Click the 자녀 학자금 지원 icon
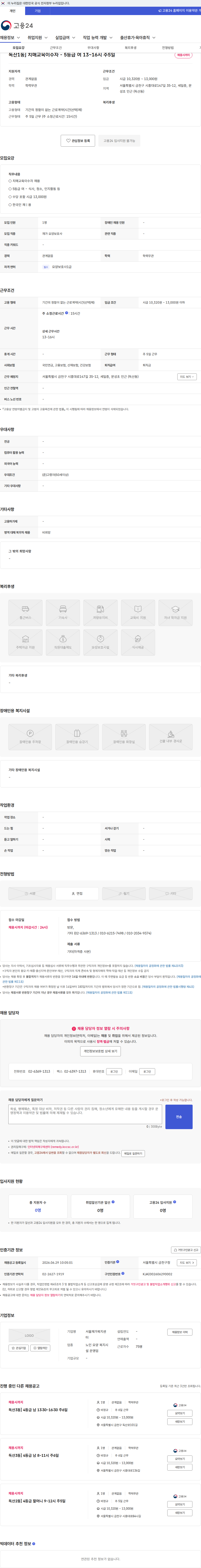The image size is (201, 1568). 175,613
